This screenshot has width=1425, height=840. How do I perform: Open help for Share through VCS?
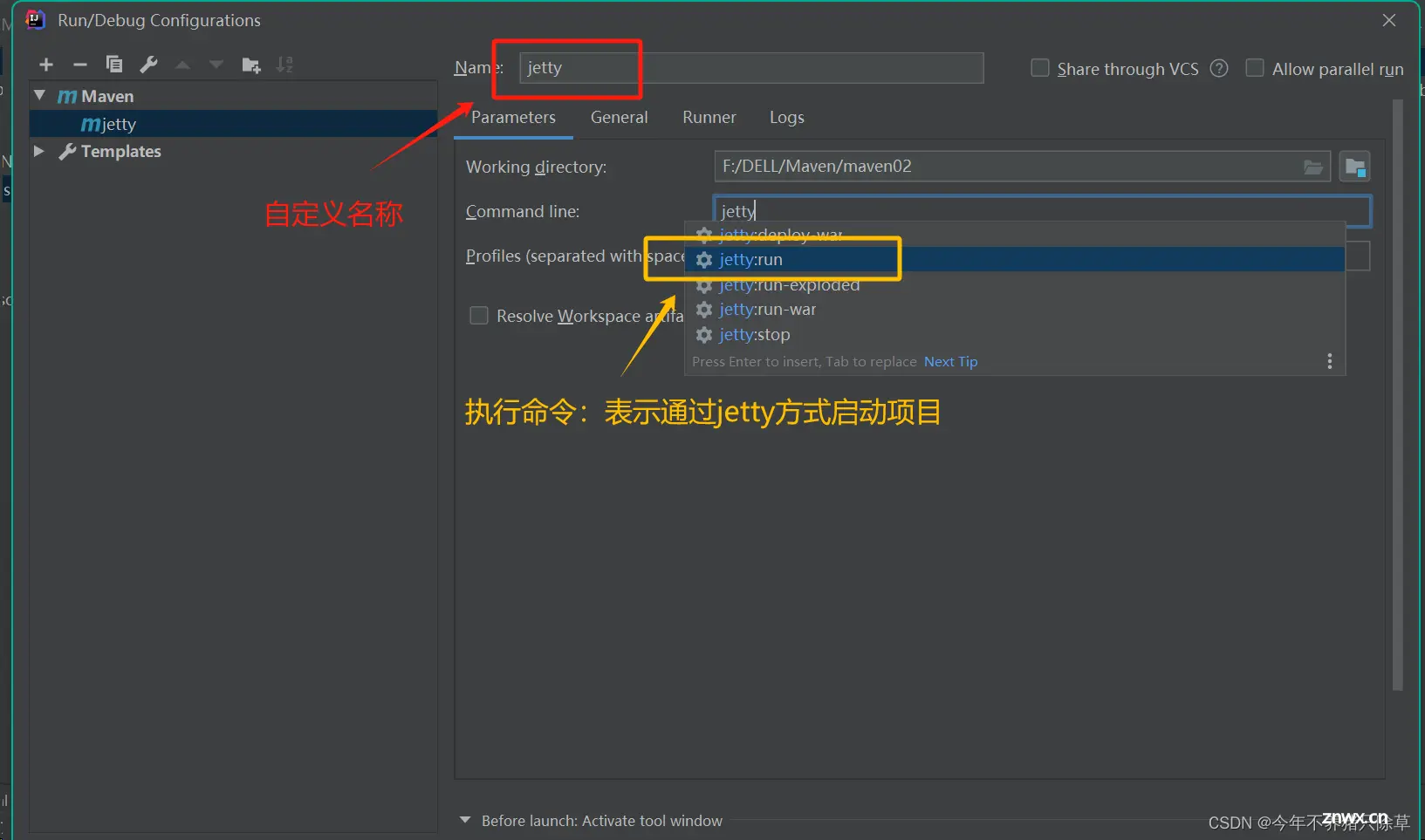tap(1219, 68)
